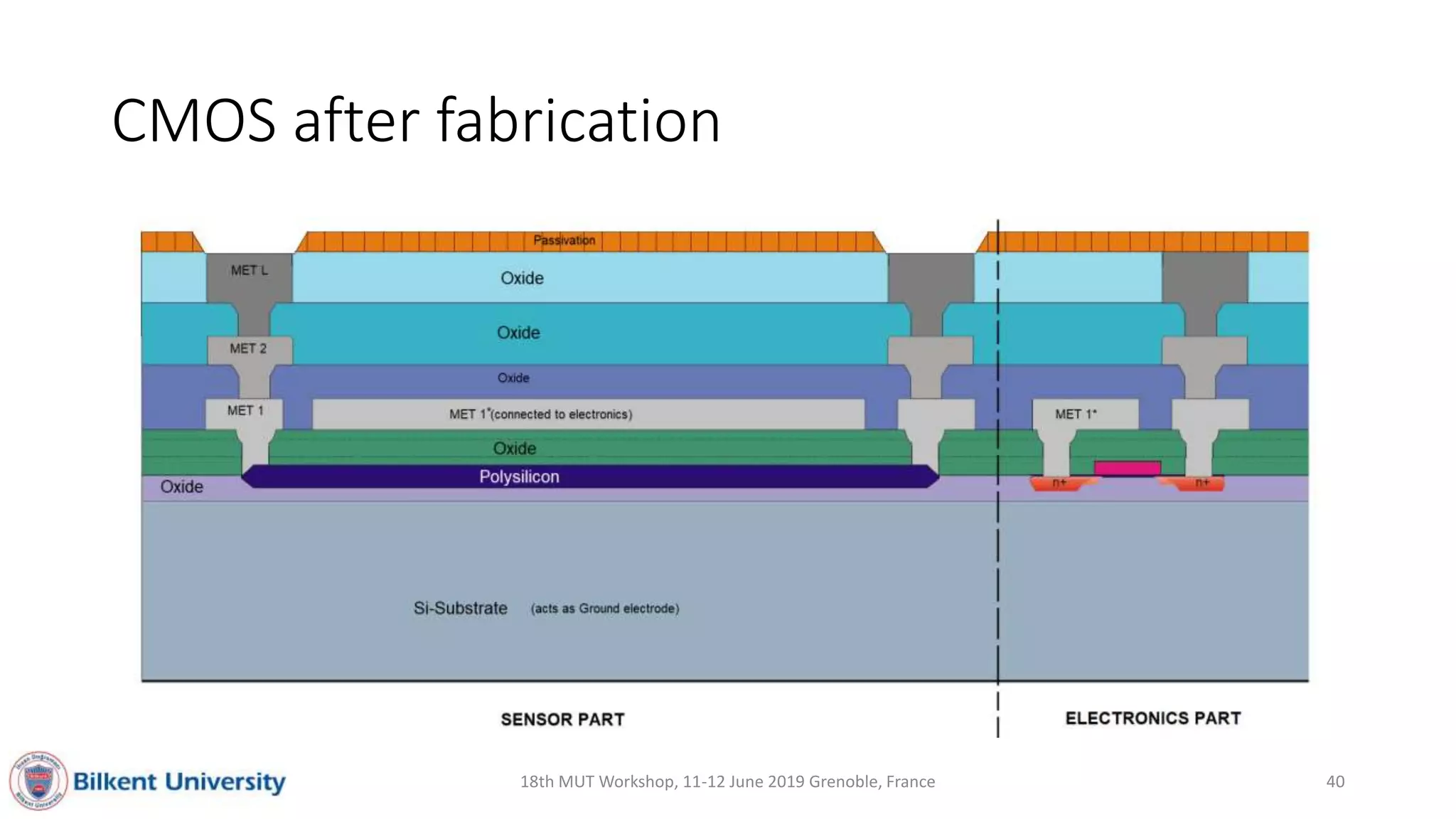The height and width of the screenshot is (819, 1456).
Task: Click the Passivation layer label
Action: (x=564, y=240)
